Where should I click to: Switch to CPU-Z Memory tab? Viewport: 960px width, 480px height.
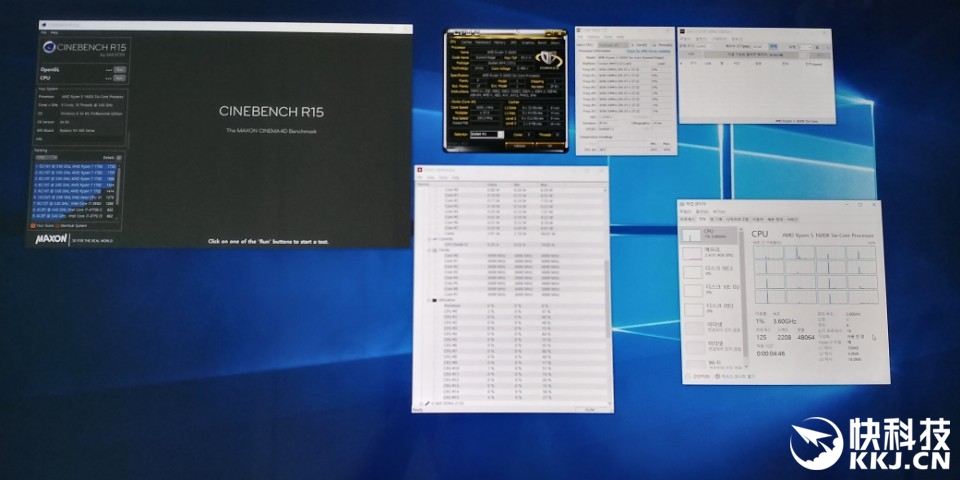[500, 42]
